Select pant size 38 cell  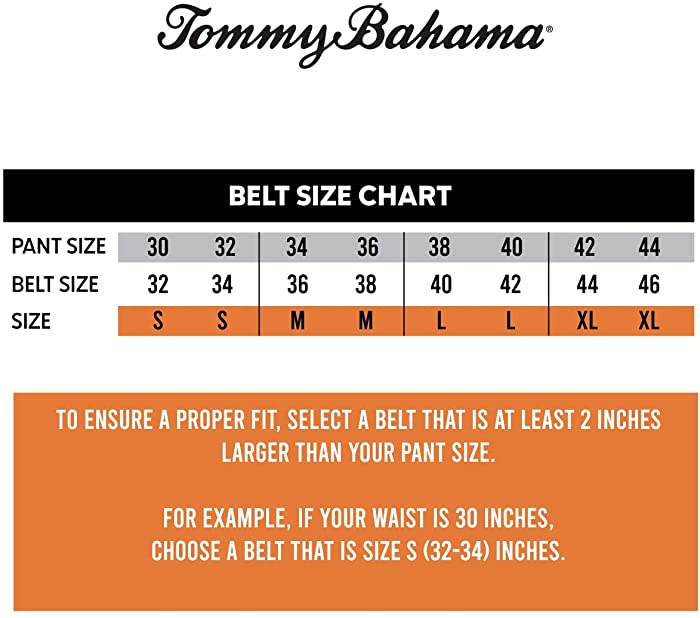click(439, 247)
